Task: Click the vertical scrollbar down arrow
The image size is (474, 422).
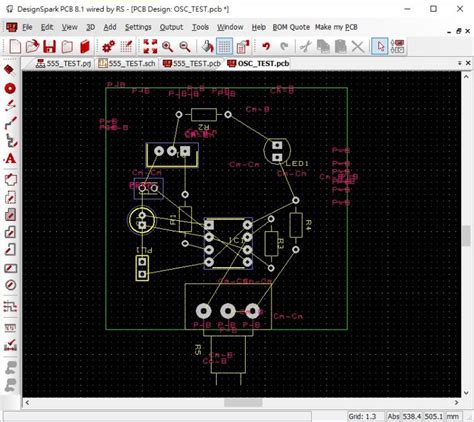Action: 466,393
